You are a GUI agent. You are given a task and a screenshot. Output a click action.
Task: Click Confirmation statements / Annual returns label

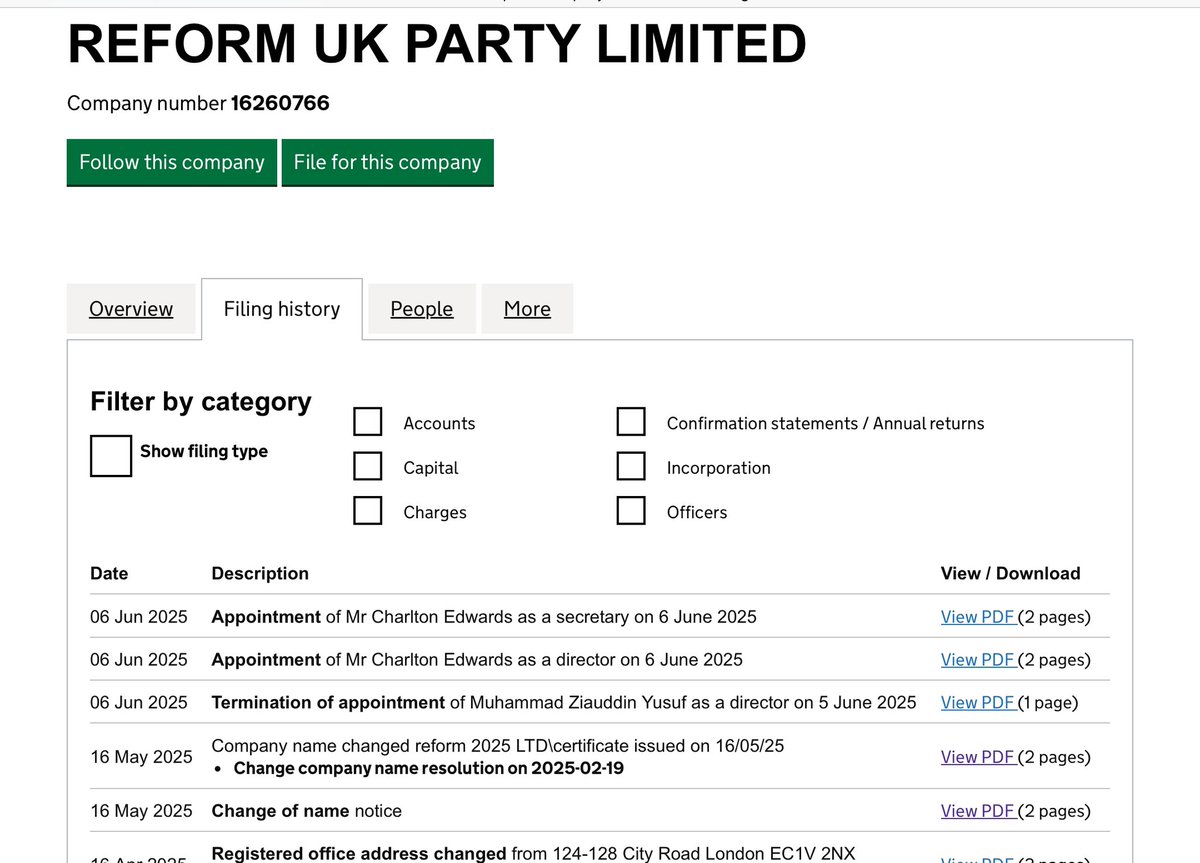click(826, 424)
